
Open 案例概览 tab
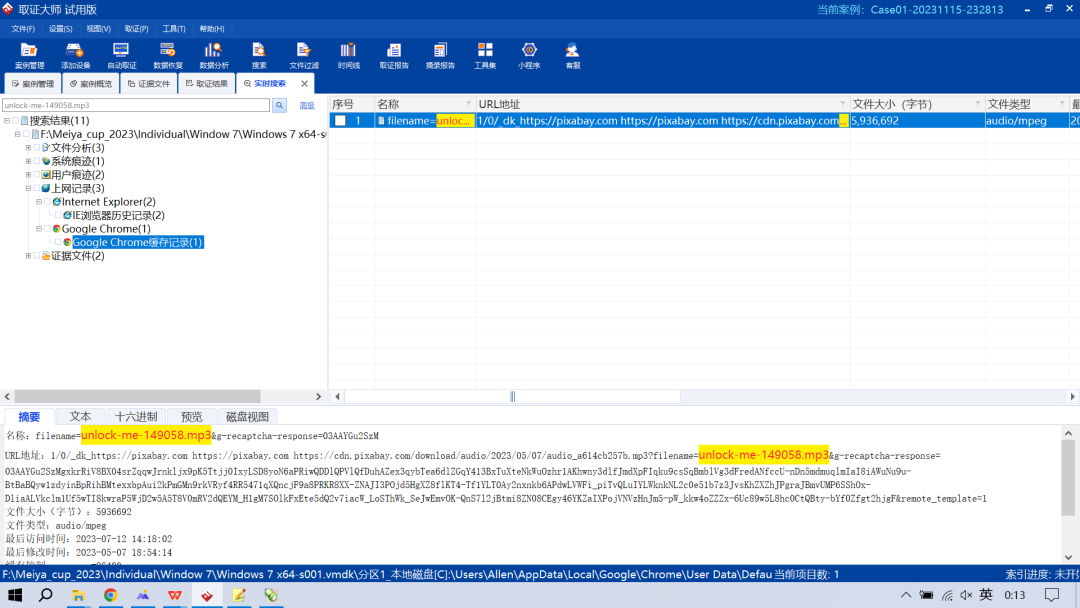[x=91, y=83]
